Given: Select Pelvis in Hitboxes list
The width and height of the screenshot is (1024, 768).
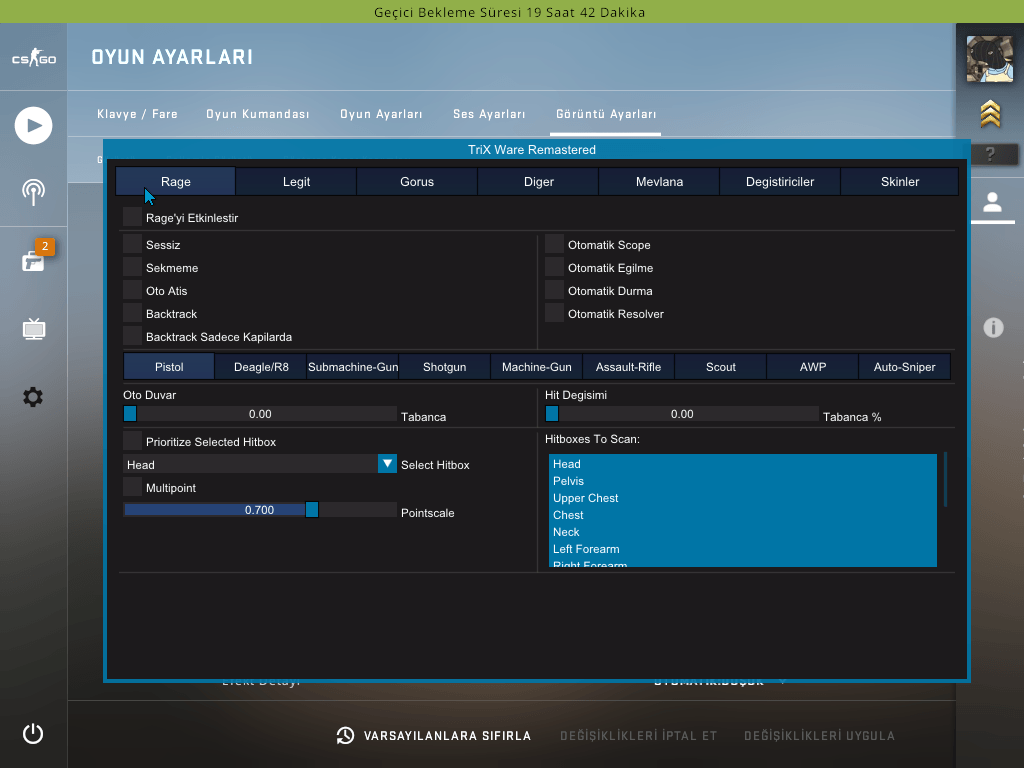Looking at the screenshot, I should coord(743,481).
